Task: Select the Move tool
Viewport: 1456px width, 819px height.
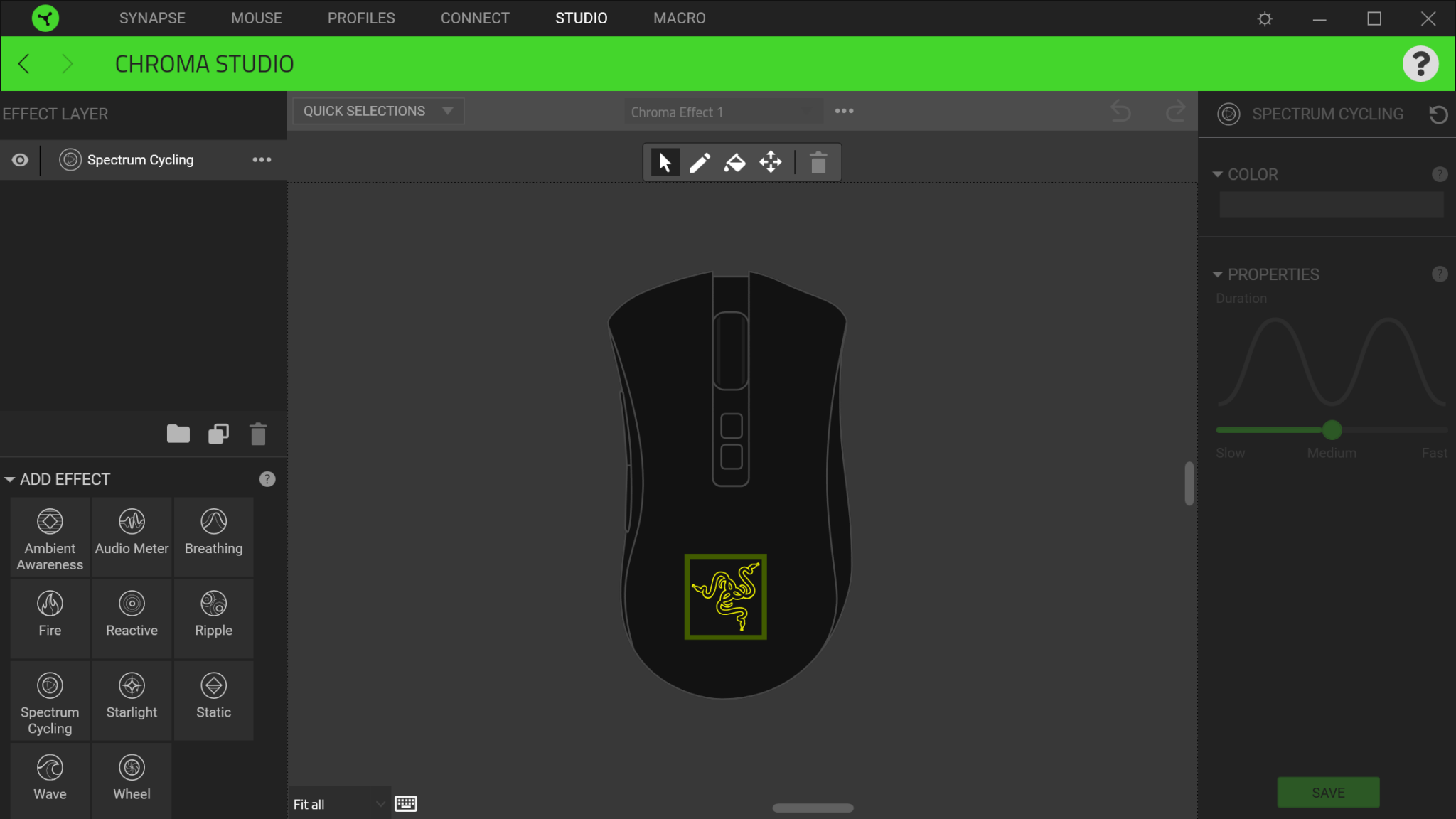Action: 770,162
